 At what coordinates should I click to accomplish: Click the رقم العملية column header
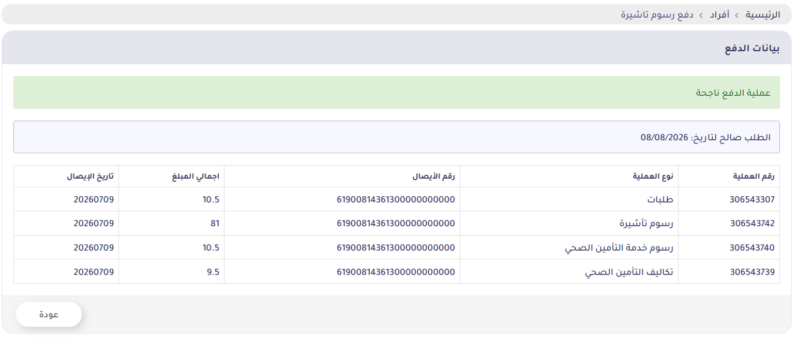(728, 177)
